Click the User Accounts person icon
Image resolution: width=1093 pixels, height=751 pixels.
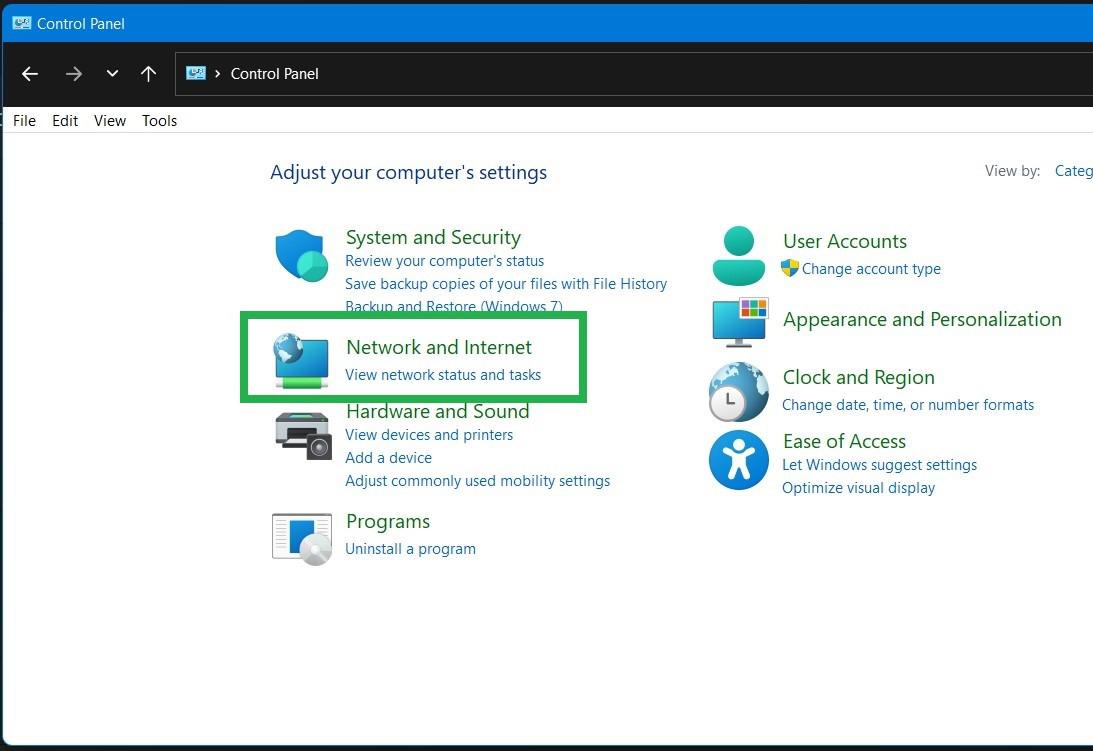click(739, 256)
